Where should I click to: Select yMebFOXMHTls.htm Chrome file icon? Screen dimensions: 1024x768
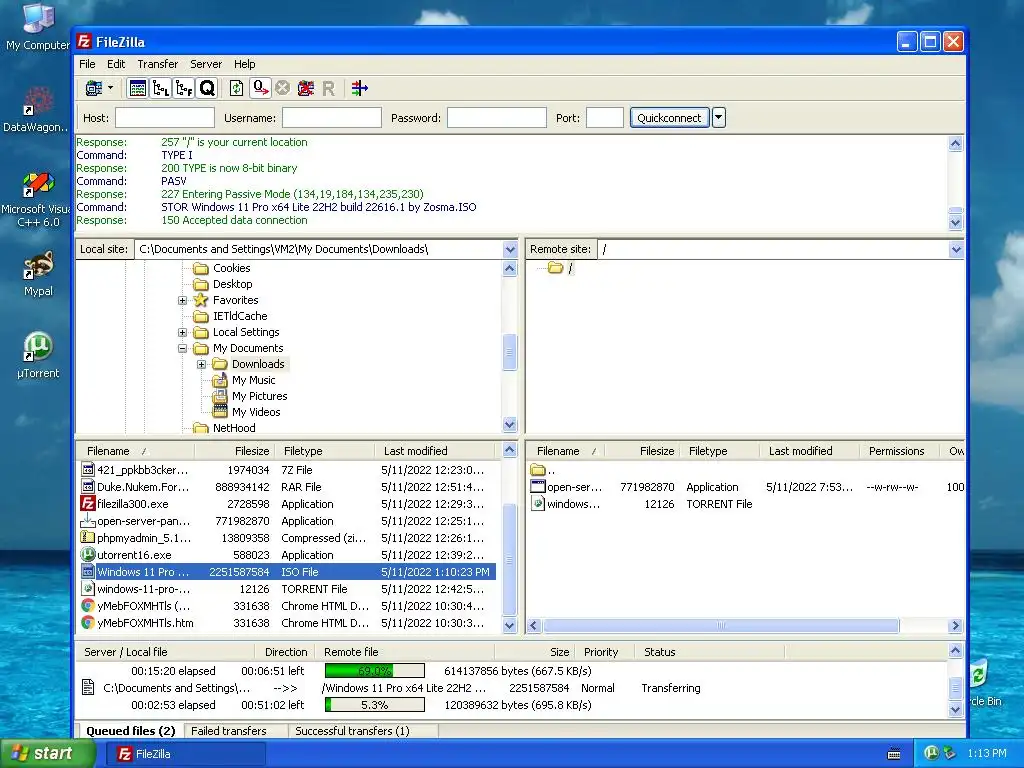(88, 622)
